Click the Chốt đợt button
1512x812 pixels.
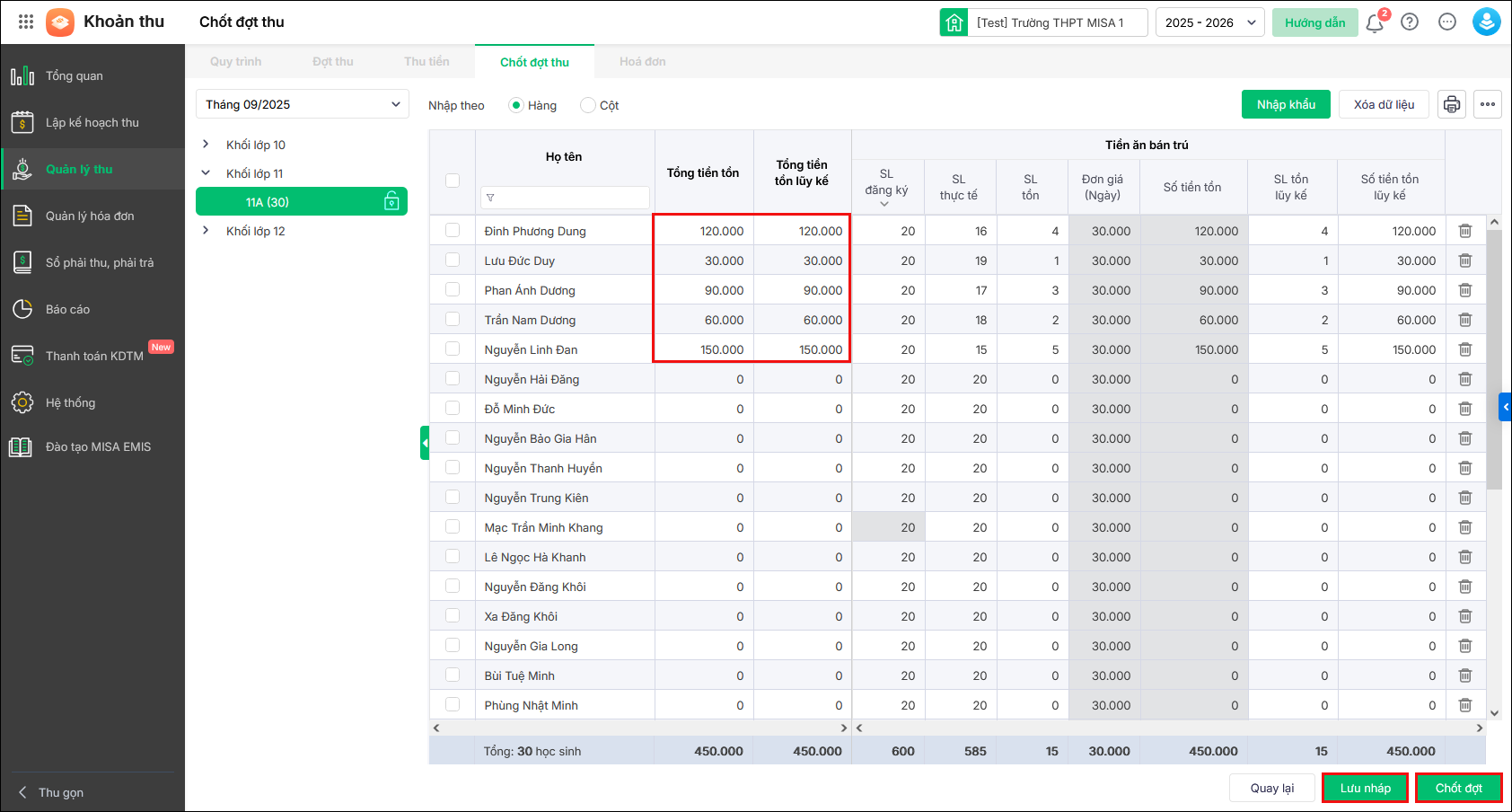pos(1458,788)
